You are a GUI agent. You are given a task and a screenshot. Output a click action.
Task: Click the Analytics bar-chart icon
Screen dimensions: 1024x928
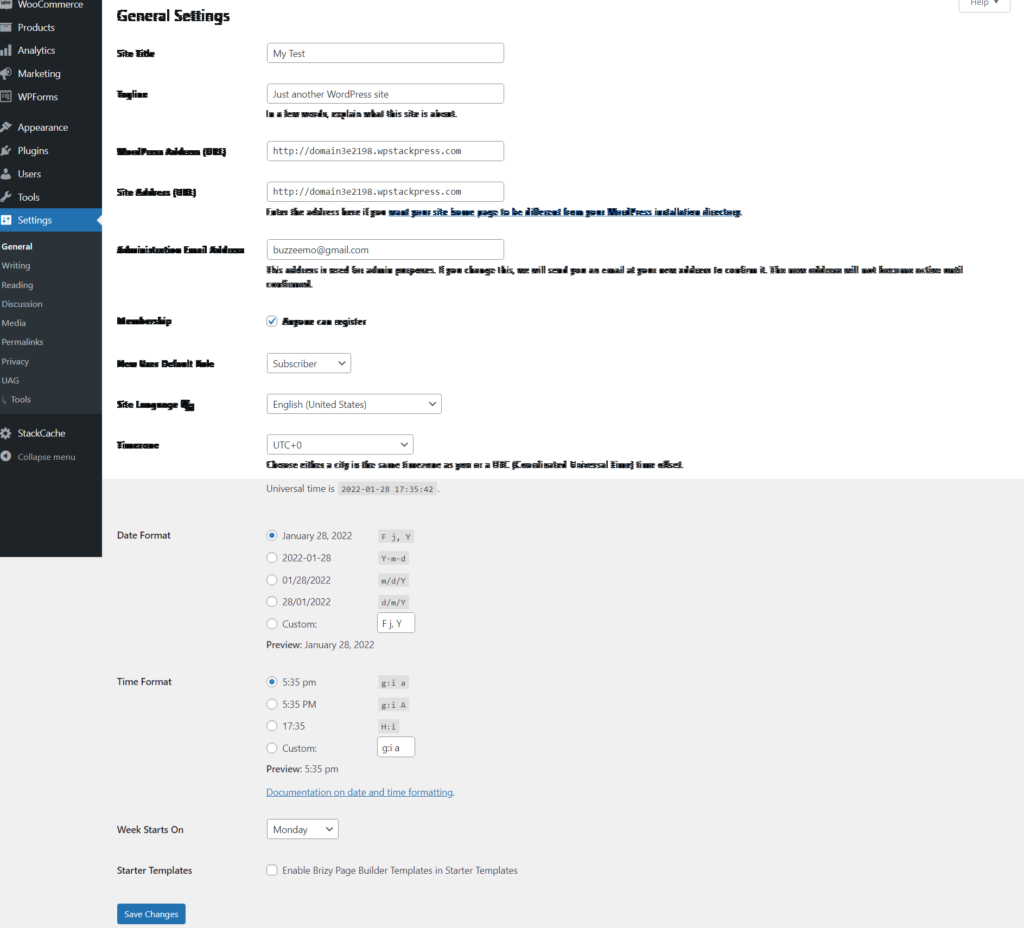(6, 50)
